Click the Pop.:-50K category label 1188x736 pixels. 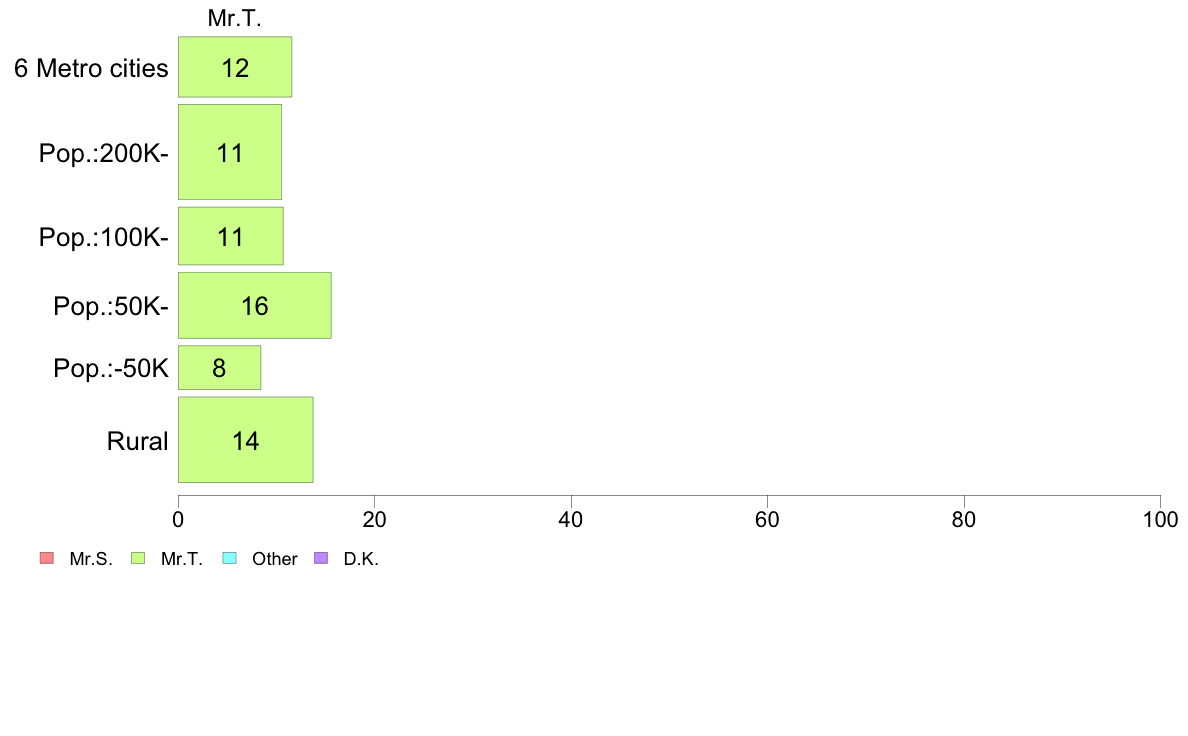[x=111, y=368]
